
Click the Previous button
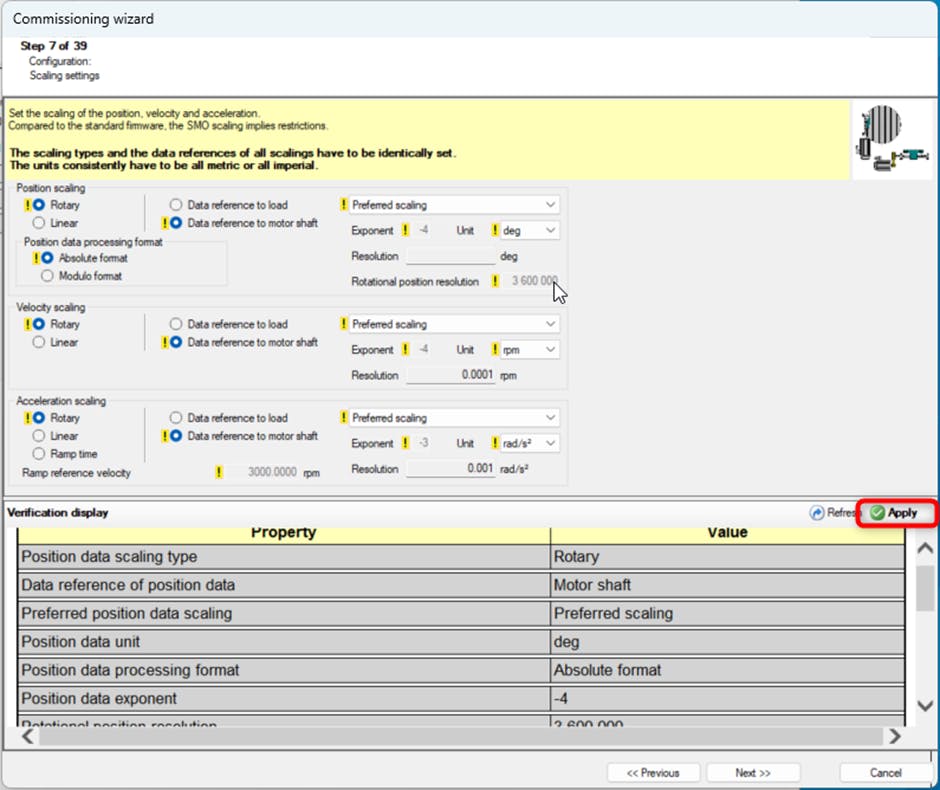[653, 773]
